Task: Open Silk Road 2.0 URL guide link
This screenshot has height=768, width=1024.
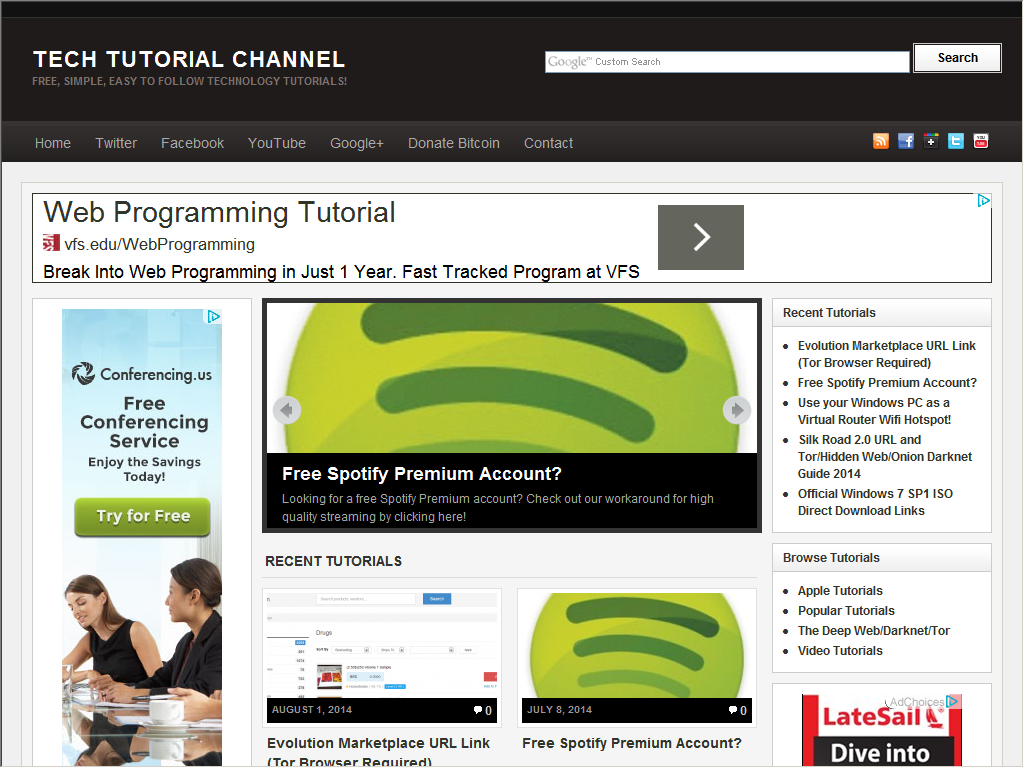Action: (885, 456)
